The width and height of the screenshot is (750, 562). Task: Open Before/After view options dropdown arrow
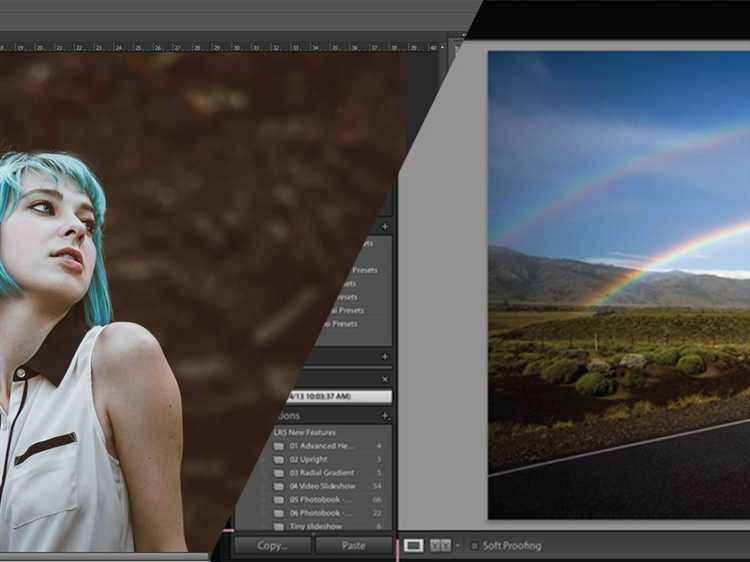click(x=457, y=546)
